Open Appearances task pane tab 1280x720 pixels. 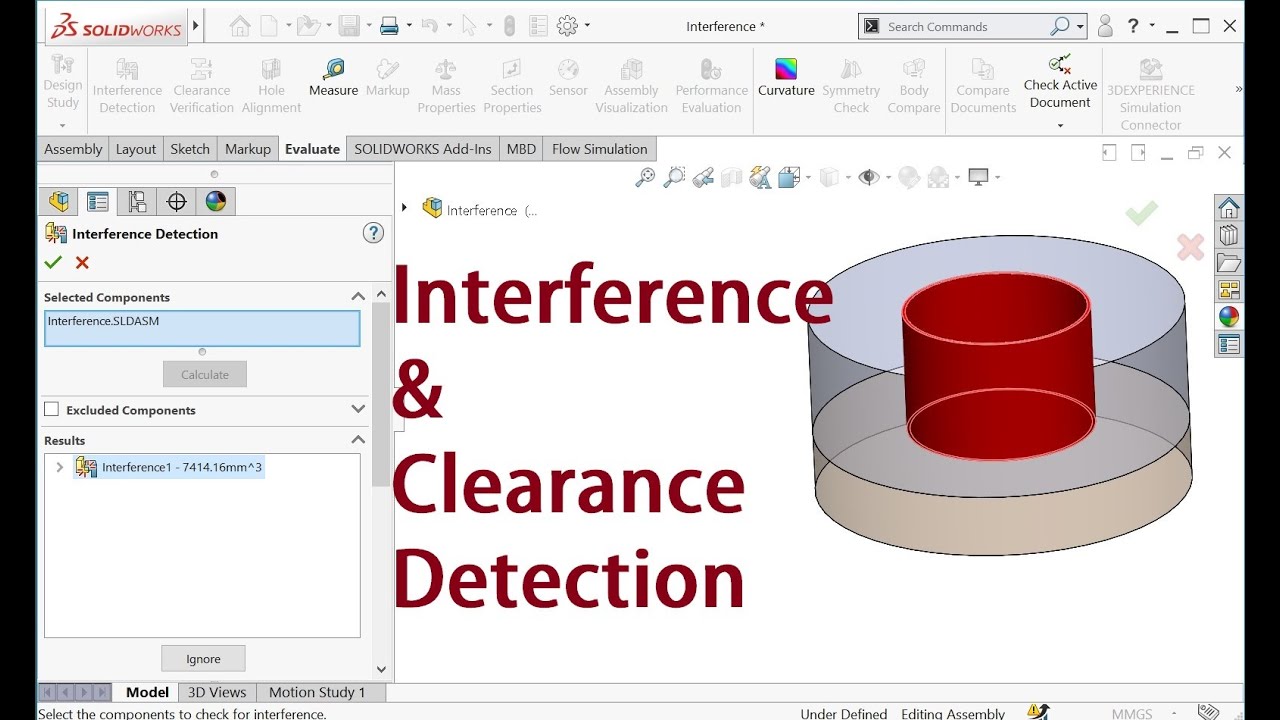(1229, 317)
